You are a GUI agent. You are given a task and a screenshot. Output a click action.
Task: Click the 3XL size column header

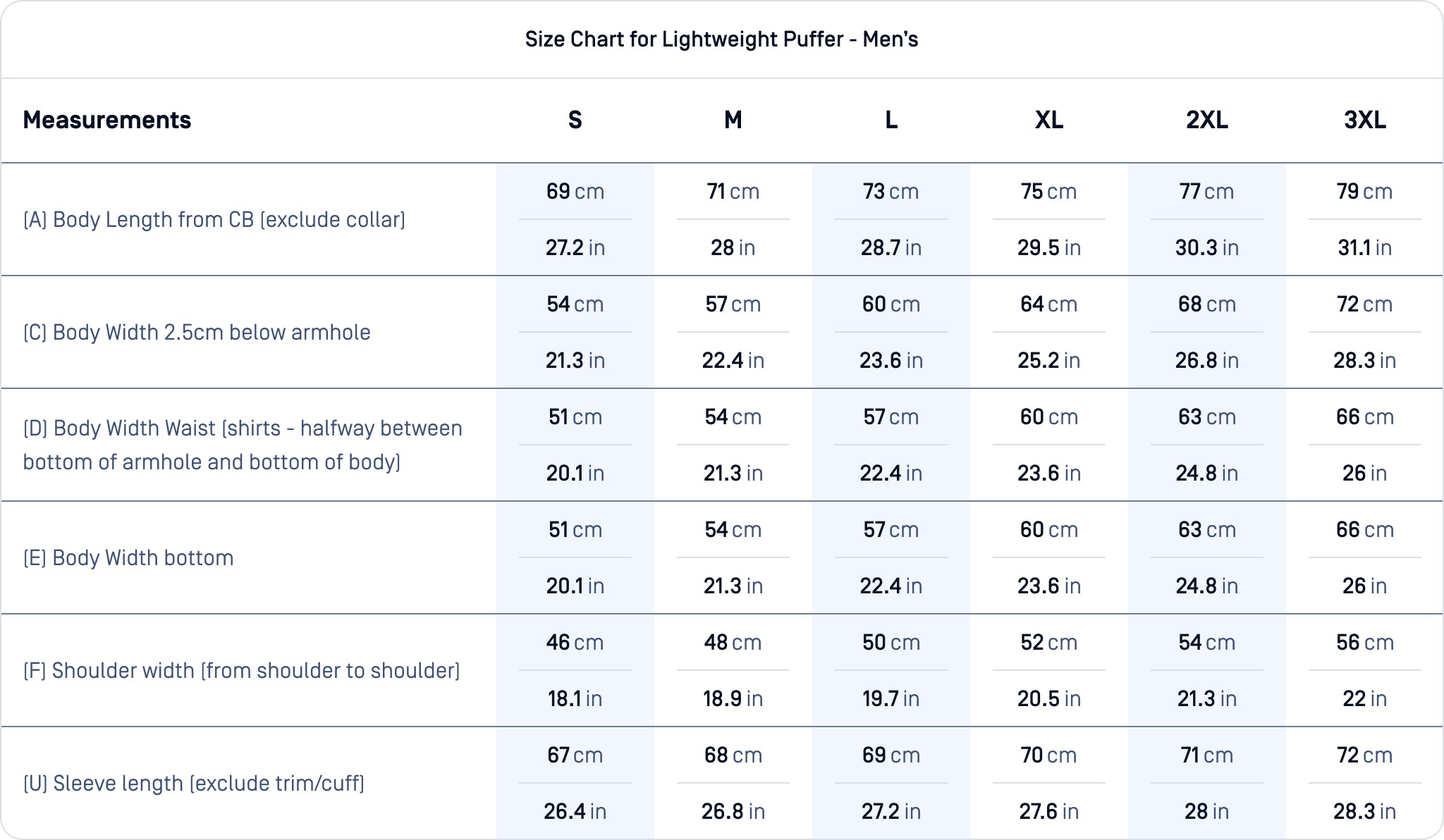pos(1365,121)
